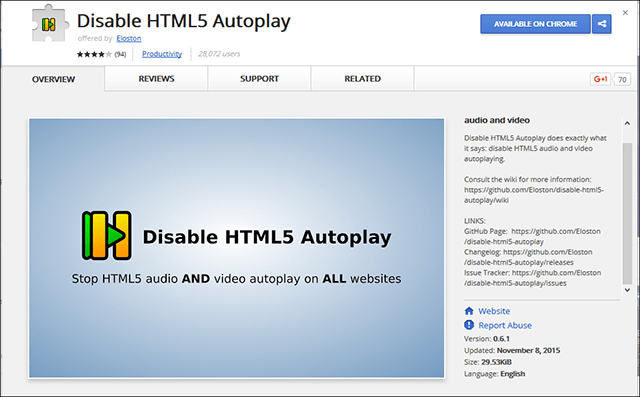Switch to the Reviews tab
Viewport: 640px width, 397px height.
(156, 79)
